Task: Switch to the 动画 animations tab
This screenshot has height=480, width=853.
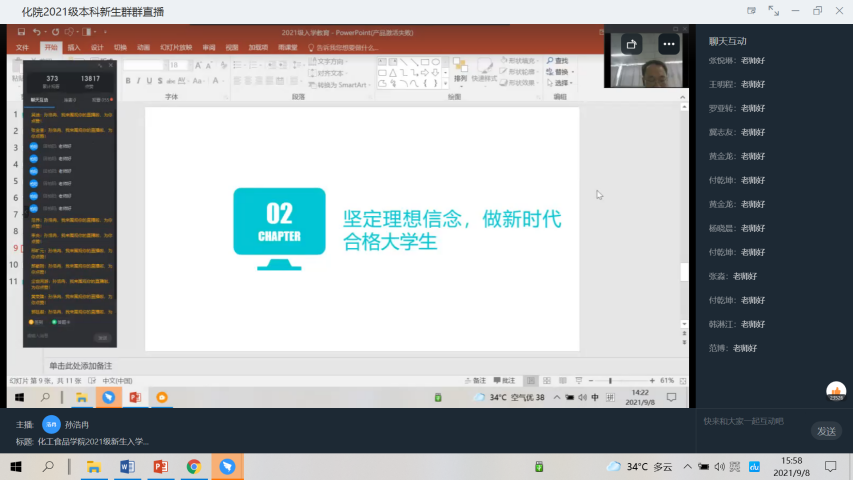Action: point(143,48)
